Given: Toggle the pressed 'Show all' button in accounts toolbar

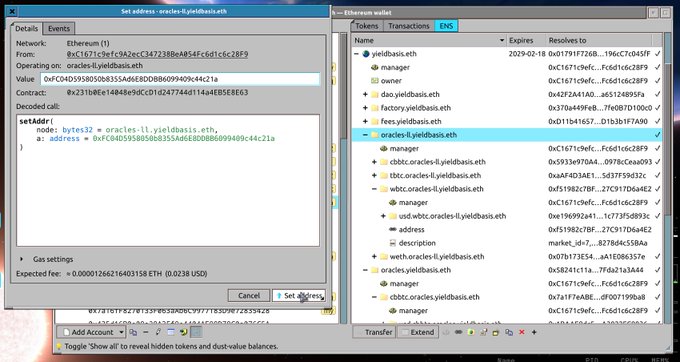Looking at the screenshot, I should tap(196, 332).
